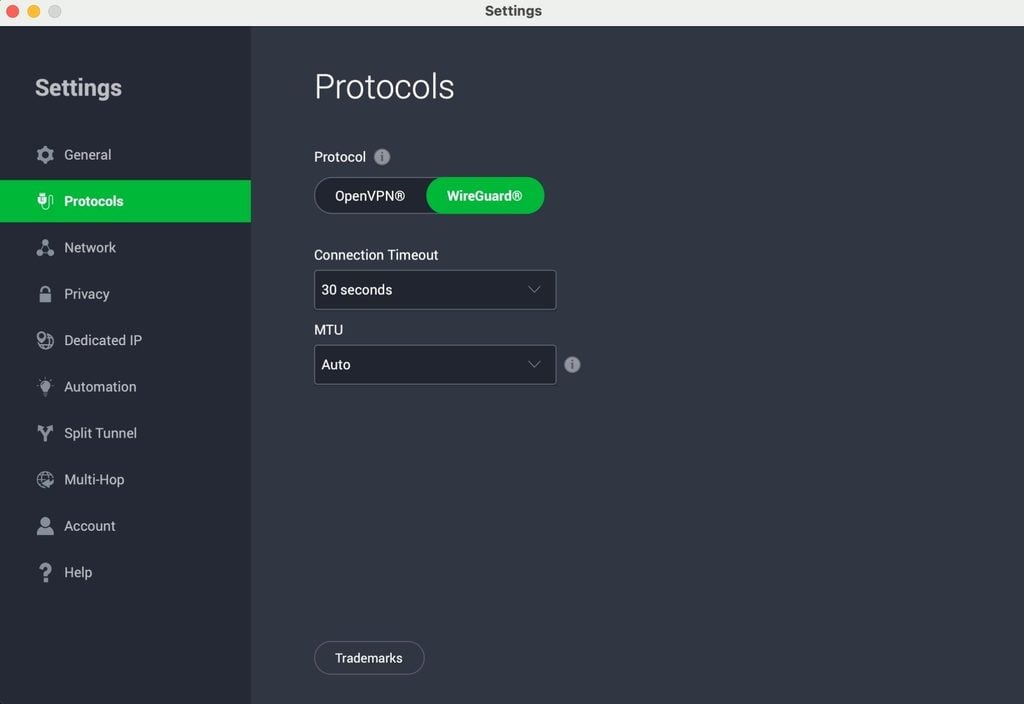Click the Privacy padlock icon
The width and height of the screenshot is (1024, 704).
click(x=45, y=294)
